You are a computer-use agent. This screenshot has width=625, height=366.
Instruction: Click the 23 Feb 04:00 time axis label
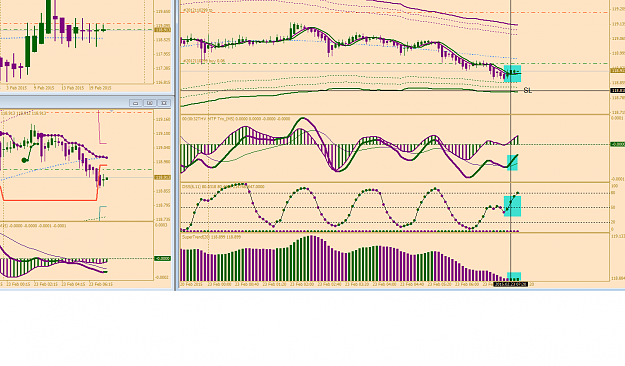tap(385, 284)
